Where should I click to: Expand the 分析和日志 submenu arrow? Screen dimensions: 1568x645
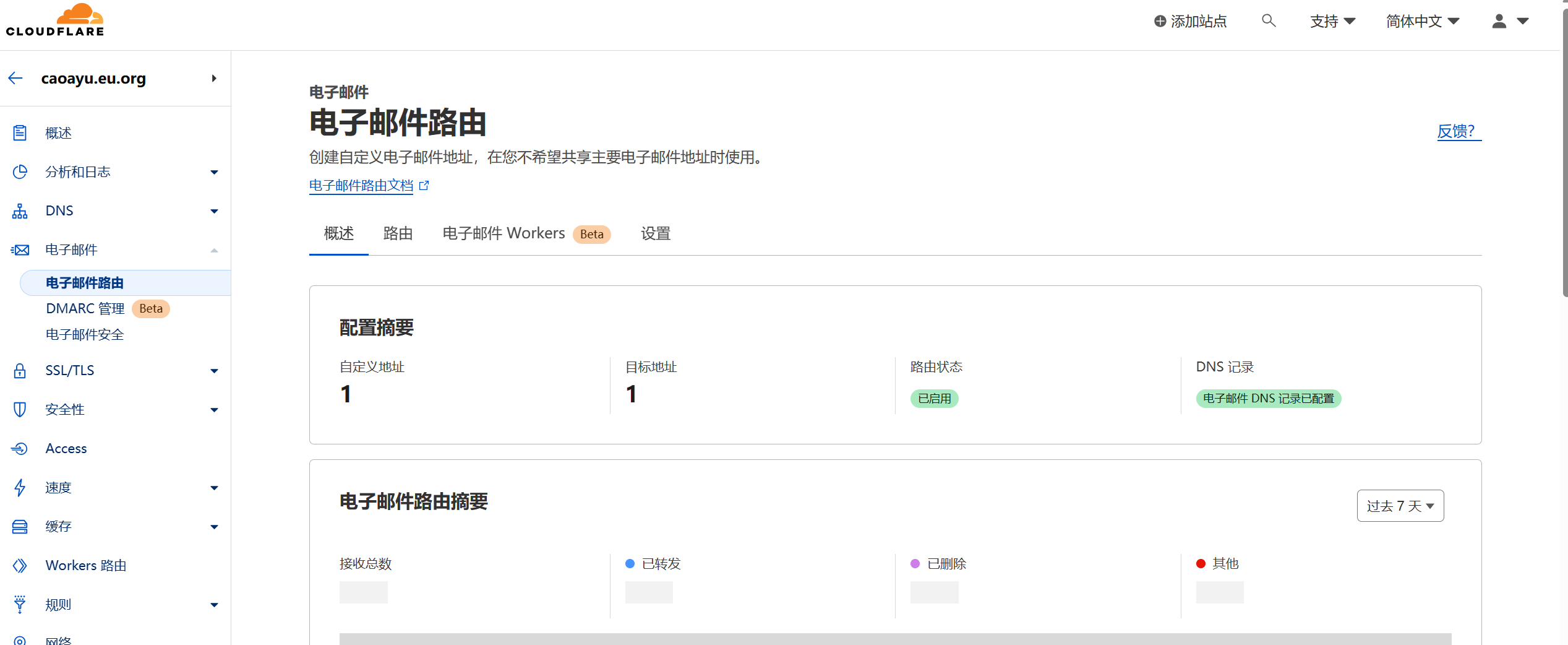click(x=214, y=172)
